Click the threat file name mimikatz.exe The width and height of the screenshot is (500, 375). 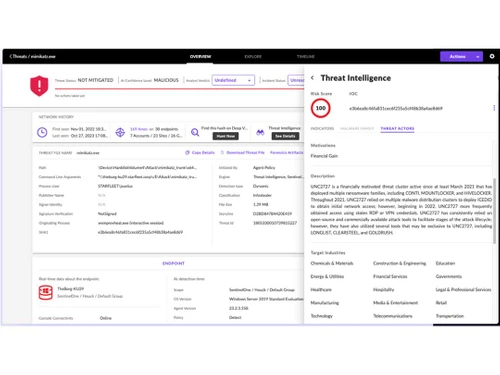coord(88,153)
